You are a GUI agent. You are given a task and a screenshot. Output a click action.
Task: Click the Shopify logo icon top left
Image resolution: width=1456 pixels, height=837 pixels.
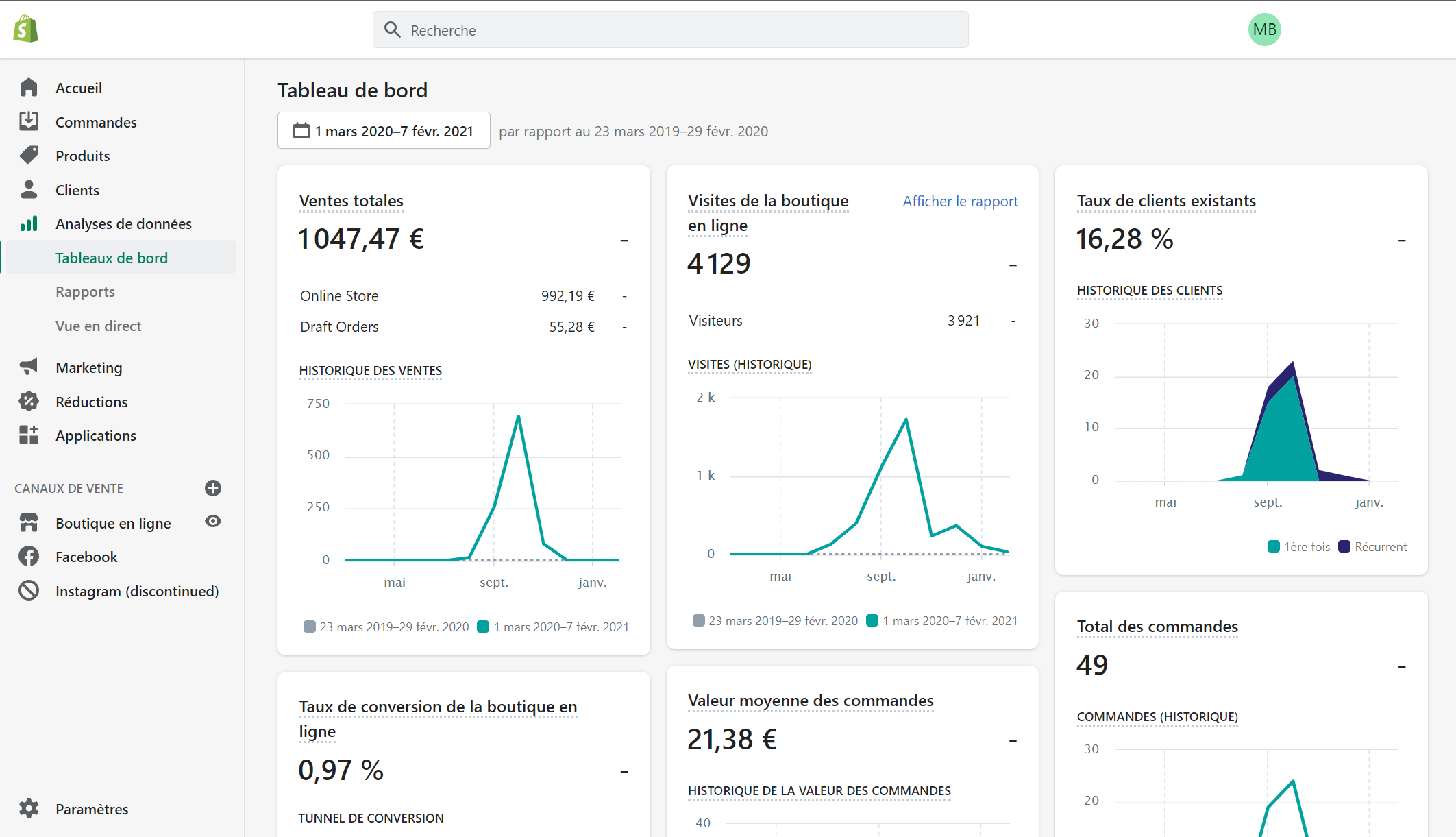[25, 29]
